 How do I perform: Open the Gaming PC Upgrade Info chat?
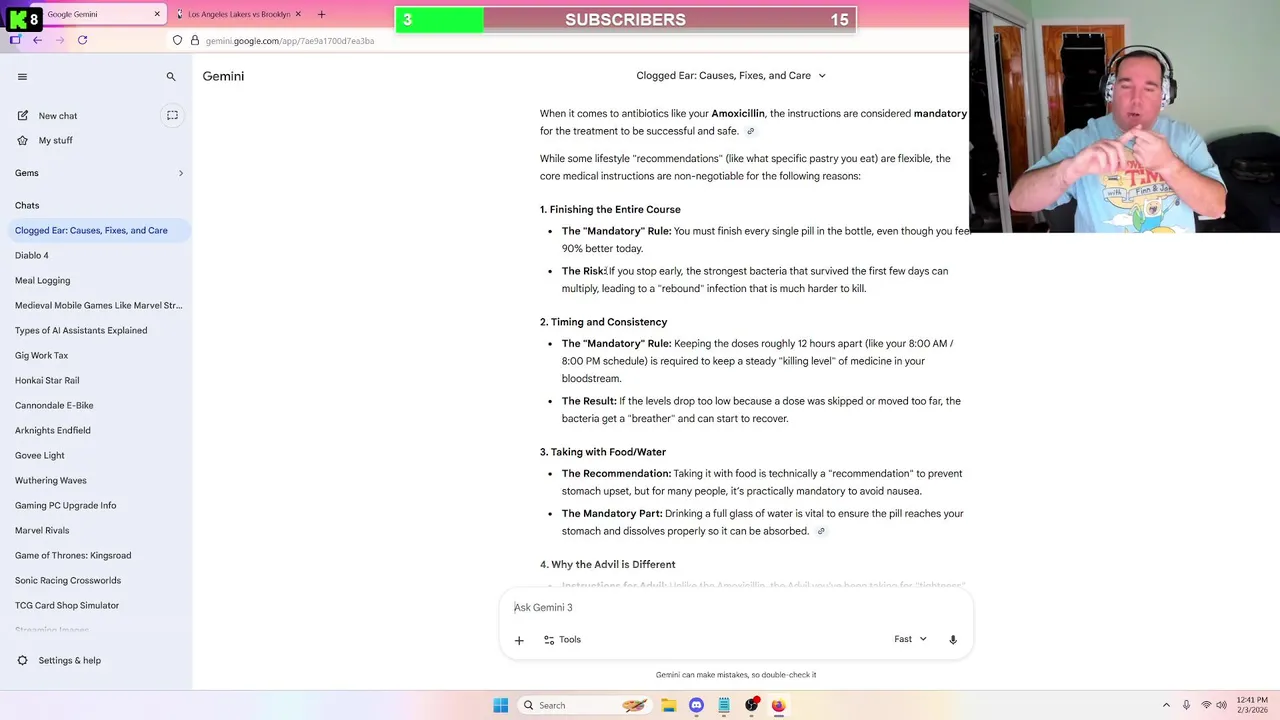(65, 505)
